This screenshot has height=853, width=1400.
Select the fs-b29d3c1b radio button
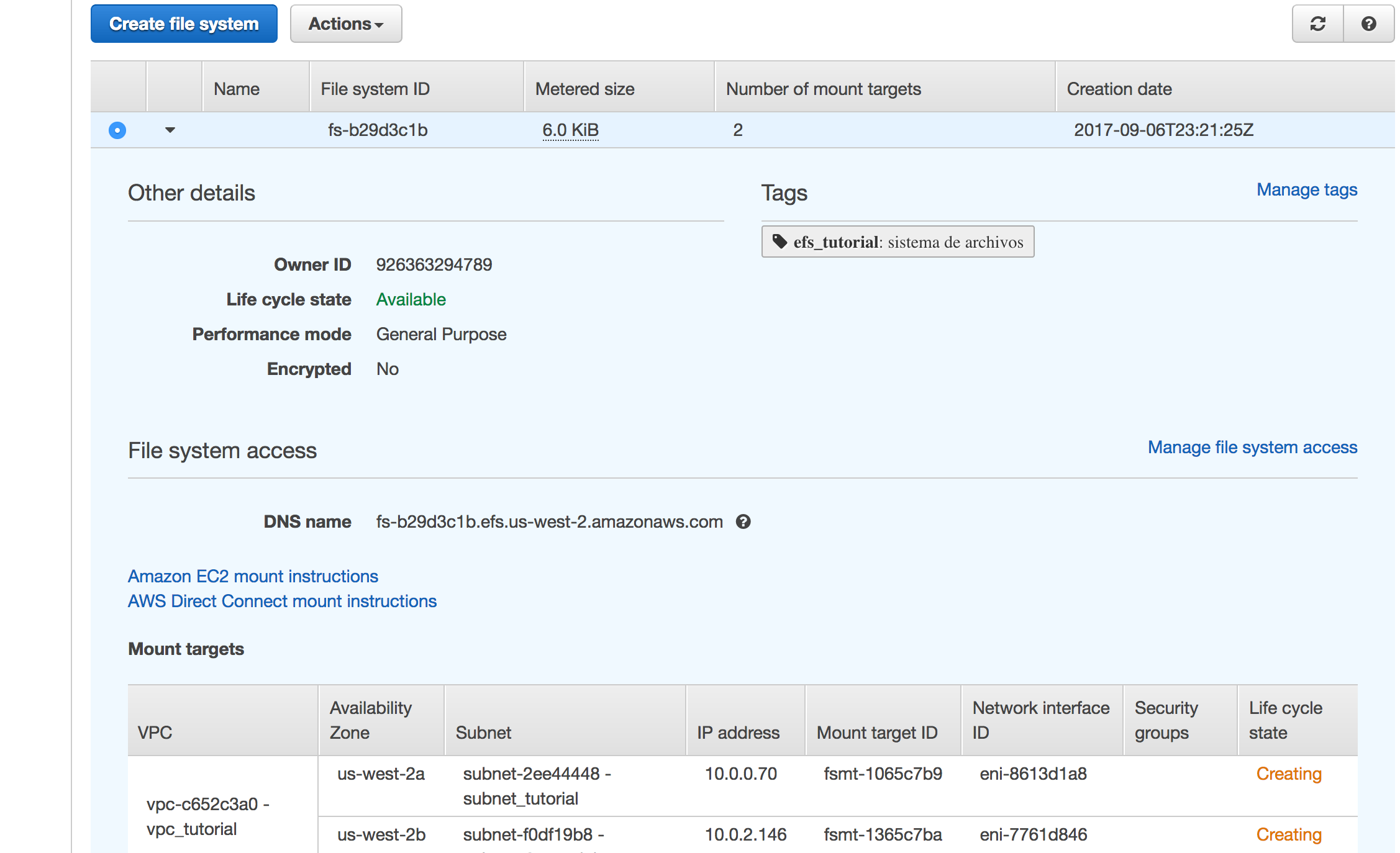[x=117, y=130]
